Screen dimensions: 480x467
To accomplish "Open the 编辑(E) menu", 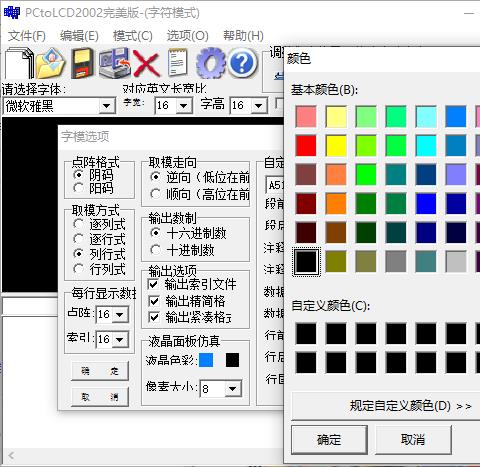I will click(79, 36).
